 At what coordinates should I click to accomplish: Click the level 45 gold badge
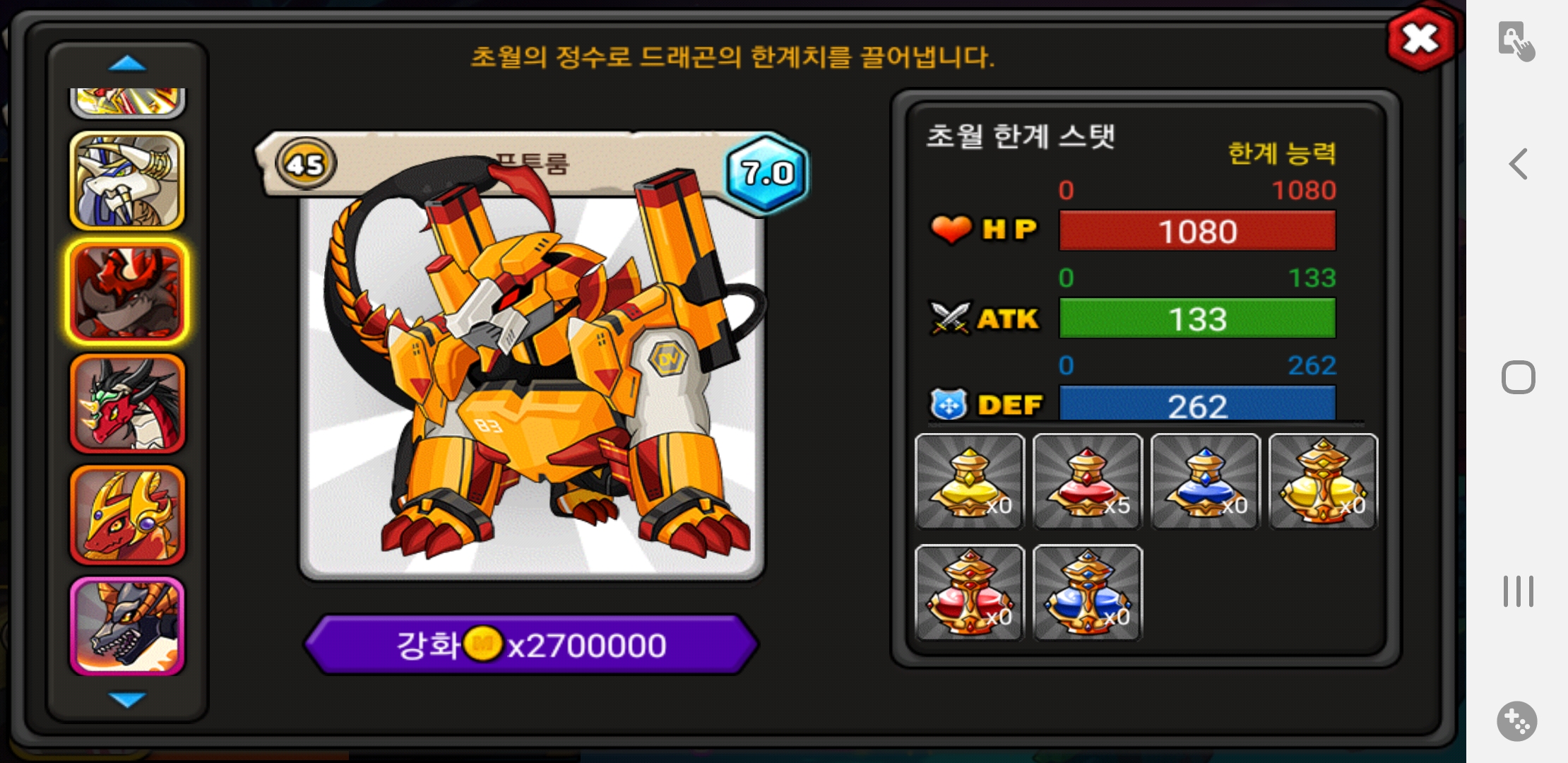[x=305, y=164]
